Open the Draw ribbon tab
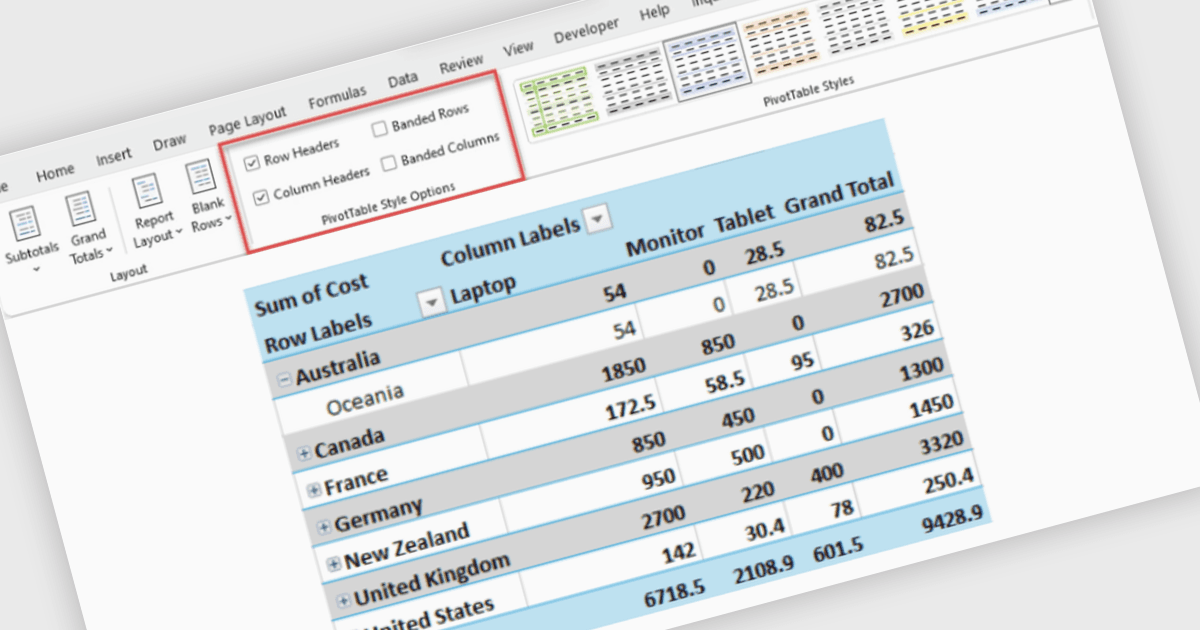The width and height of the screenshot is (1200, 630). (x=169, y=142)
